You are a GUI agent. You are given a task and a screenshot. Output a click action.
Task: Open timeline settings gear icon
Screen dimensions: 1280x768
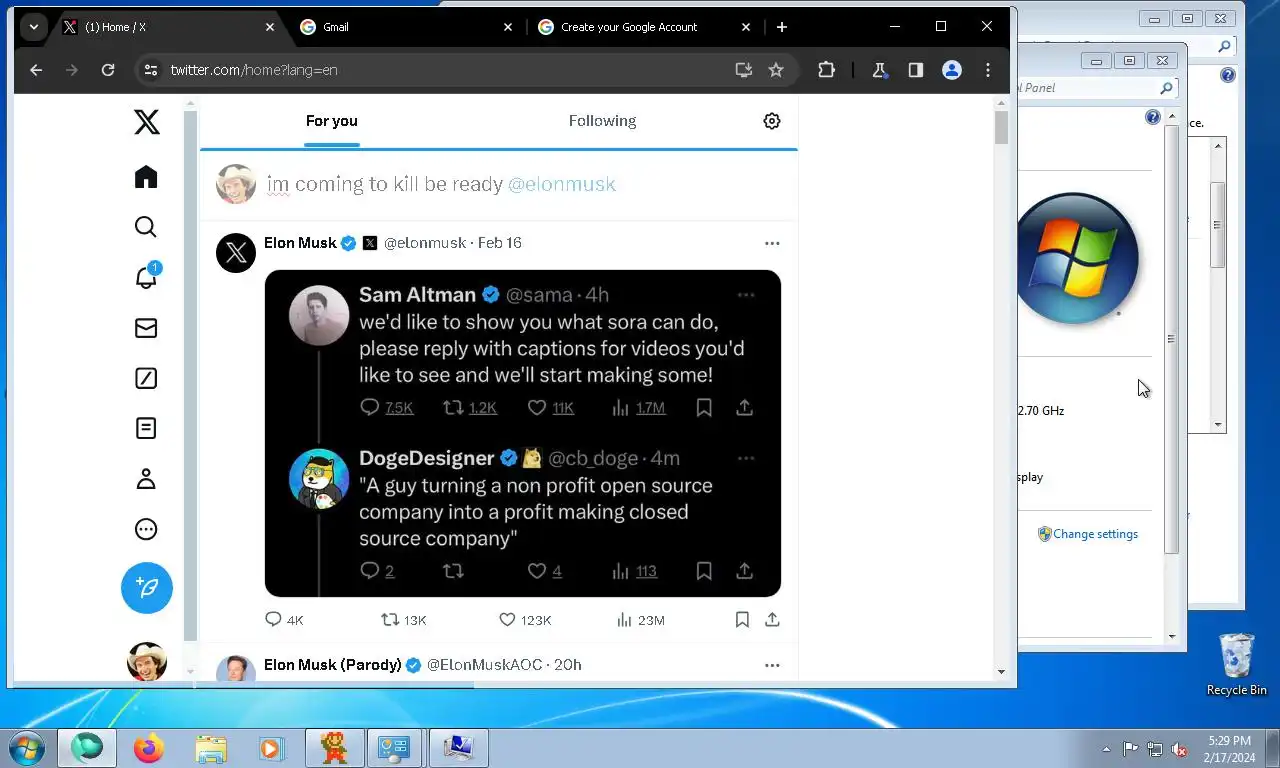(772, 121)
